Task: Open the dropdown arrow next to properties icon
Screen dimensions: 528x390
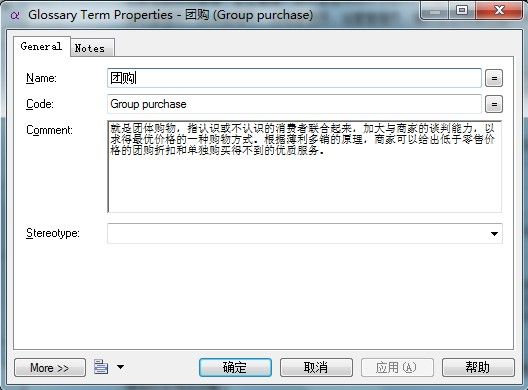Action: (120, 367)
